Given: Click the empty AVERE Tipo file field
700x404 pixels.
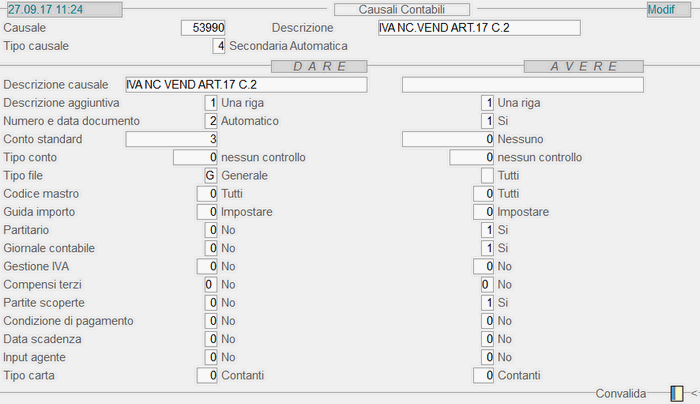Looking at the screenshot, I should tap(487, 176).
